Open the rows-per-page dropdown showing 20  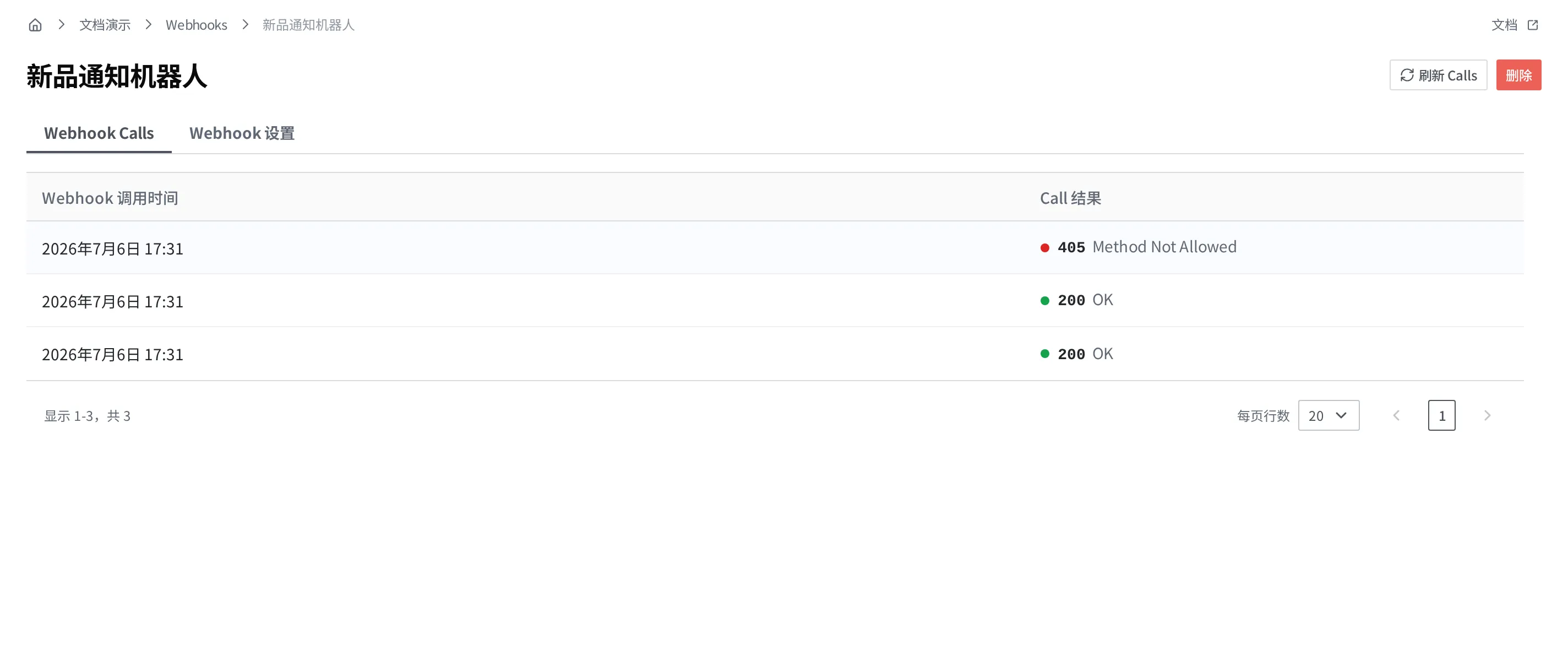1328,415
